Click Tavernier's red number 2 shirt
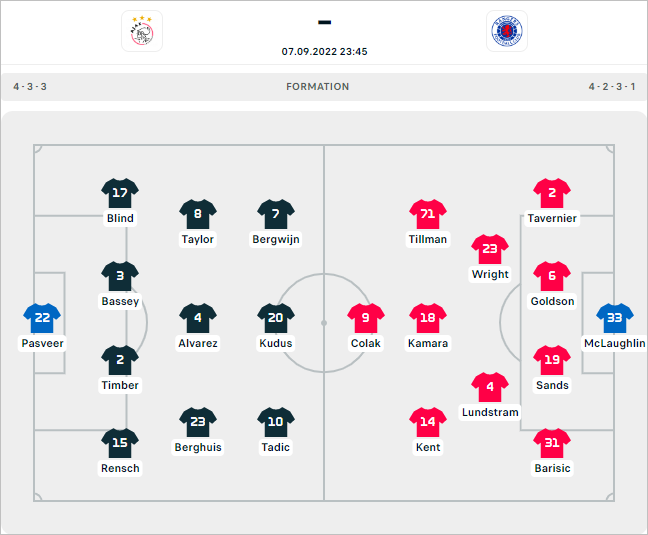The image size is (648, 535). pos(552,193)
